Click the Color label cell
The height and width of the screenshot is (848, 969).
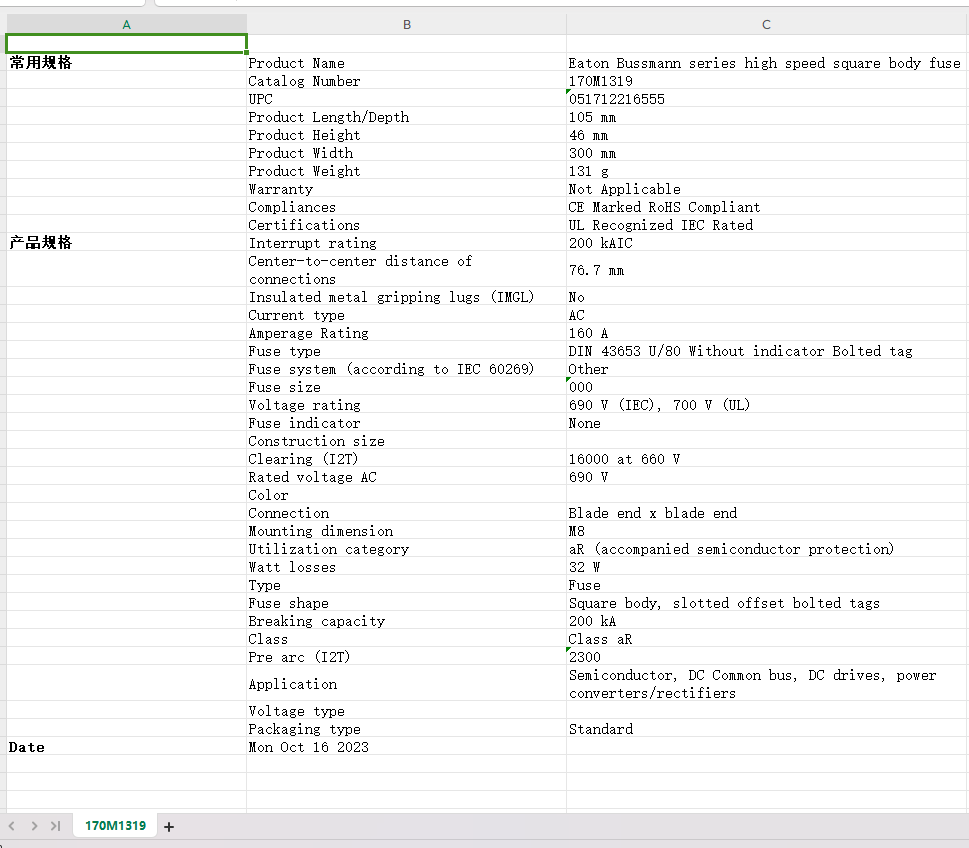[x=407, y=495]
